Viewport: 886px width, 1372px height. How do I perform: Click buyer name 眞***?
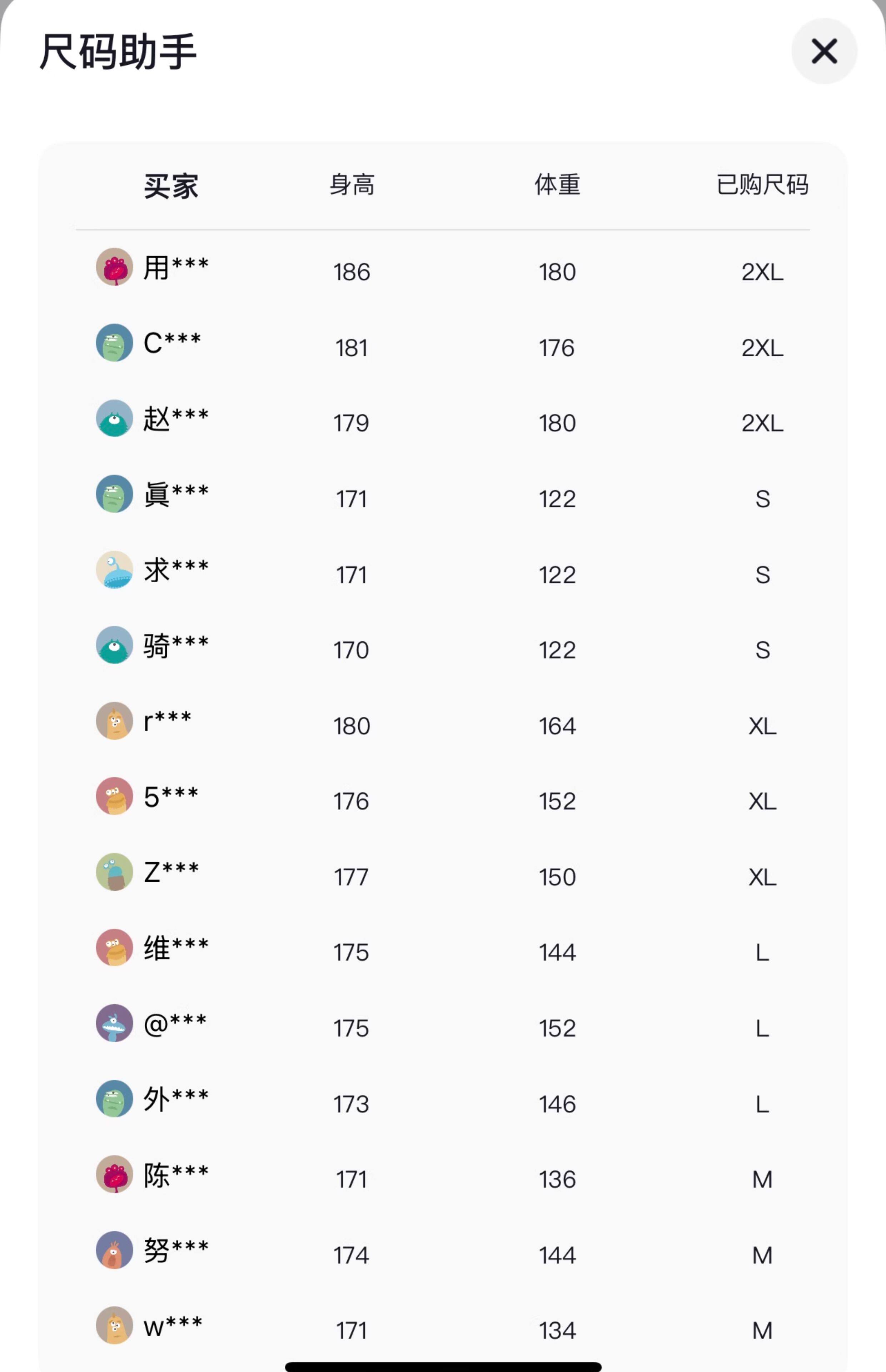coord(175,494)
